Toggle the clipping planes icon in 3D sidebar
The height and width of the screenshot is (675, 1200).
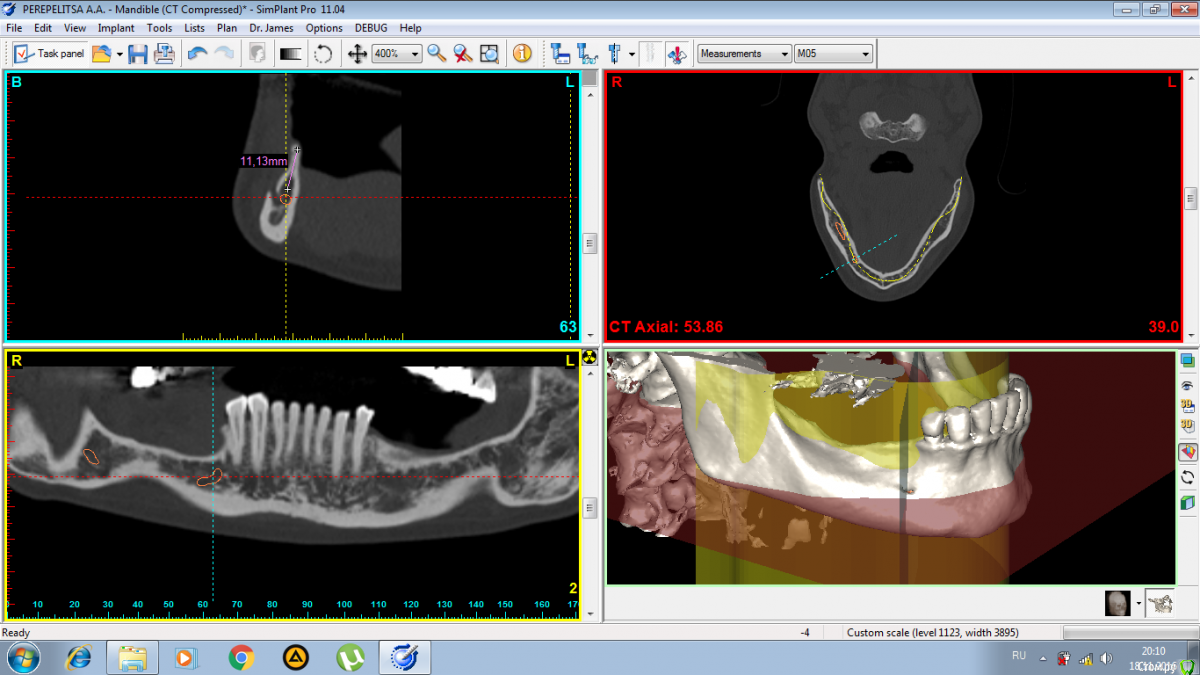click(1187, 452)
